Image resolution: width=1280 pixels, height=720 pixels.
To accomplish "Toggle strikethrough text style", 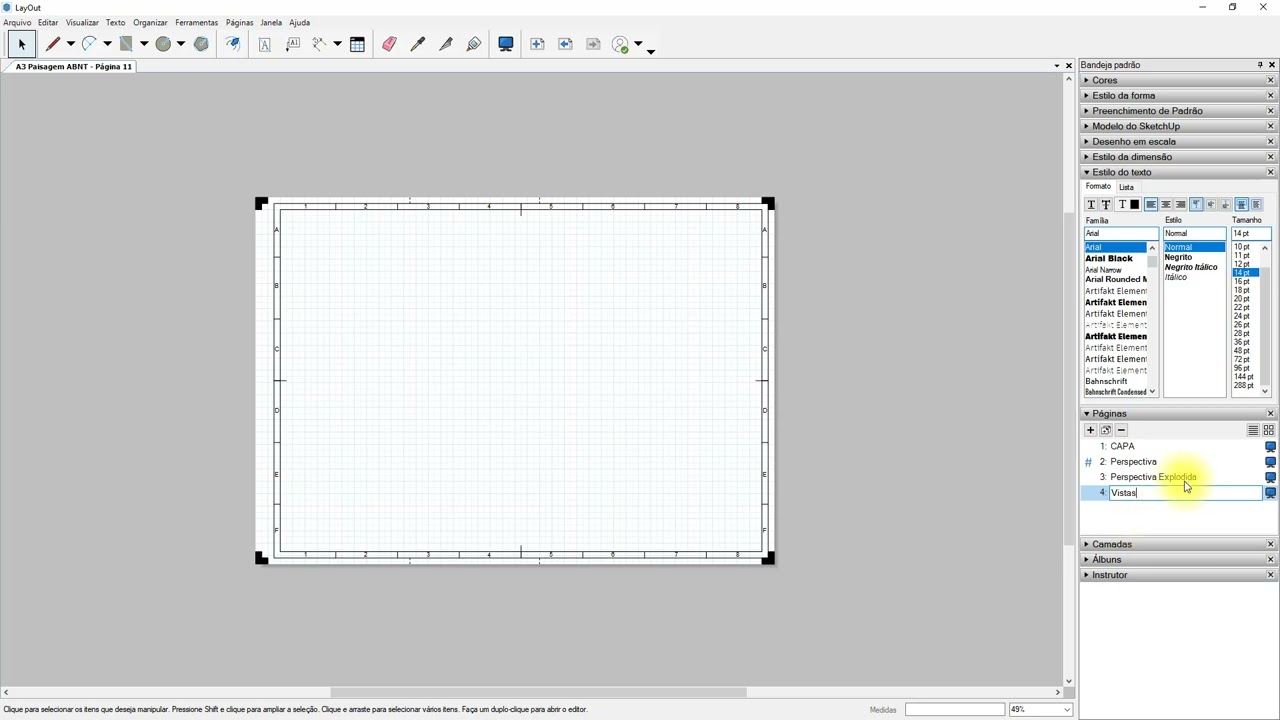I will point(1106,204).
